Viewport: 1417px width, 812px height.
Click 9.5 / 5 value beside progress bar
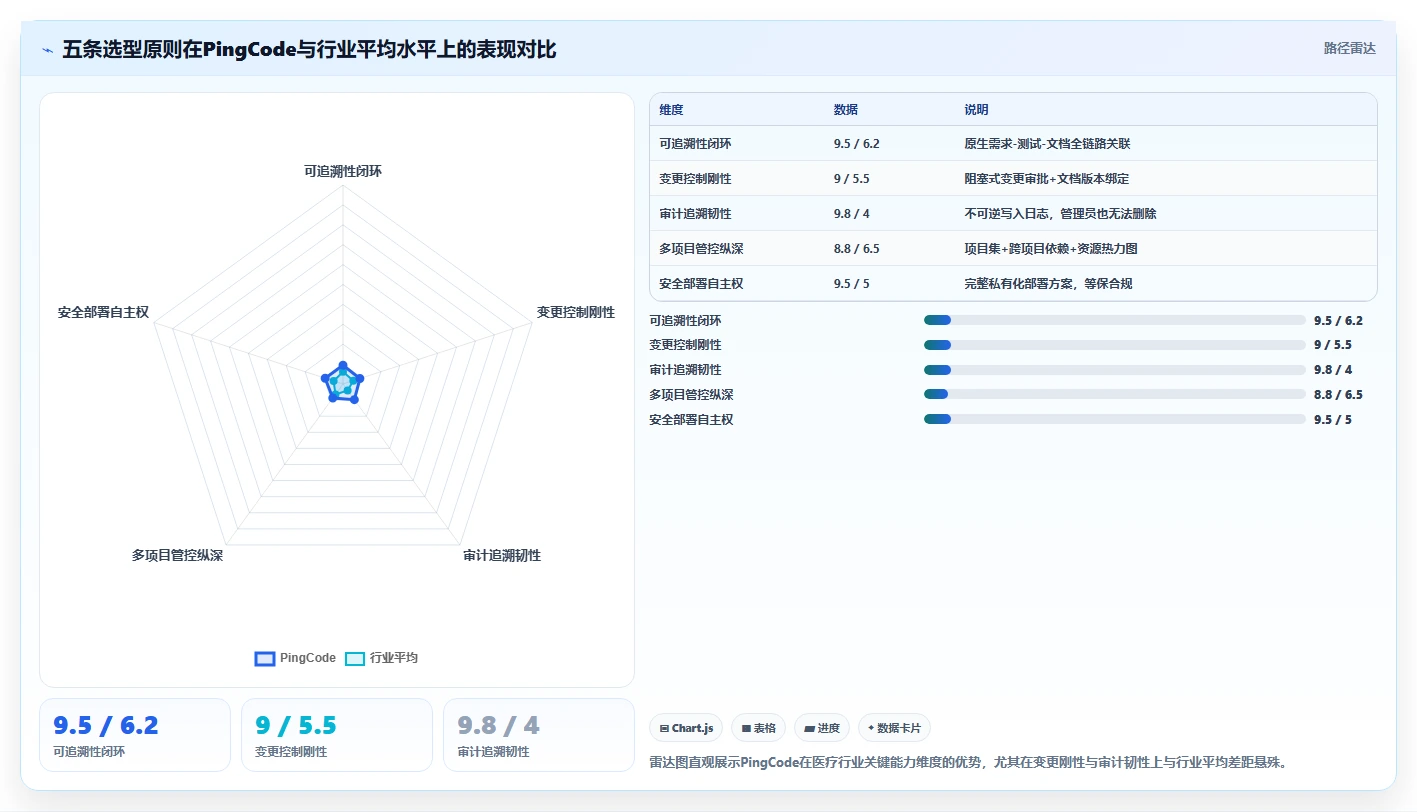click(x=1333, y=420)
